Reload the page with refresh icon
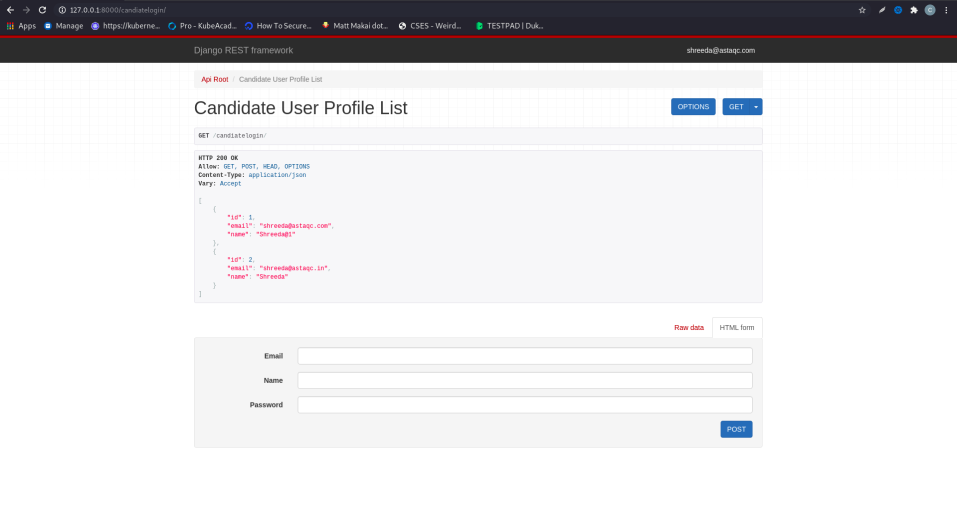This screenshot has width=957, height=508. click(42, 10)
